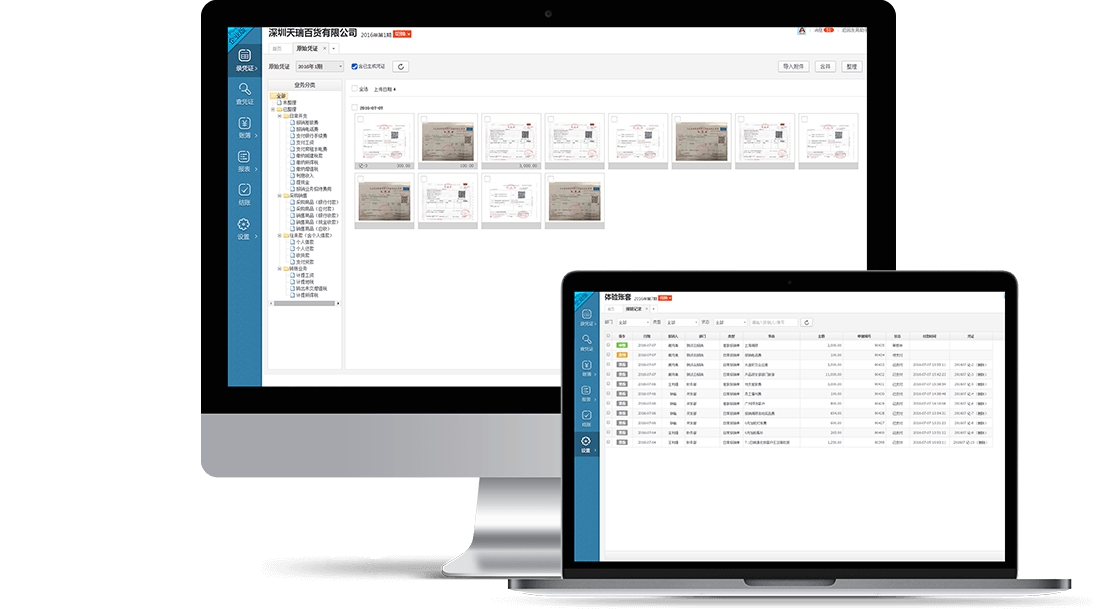
Task: Toggle the 含已生成凭证 checkbox
Action: tap(354, 67)
